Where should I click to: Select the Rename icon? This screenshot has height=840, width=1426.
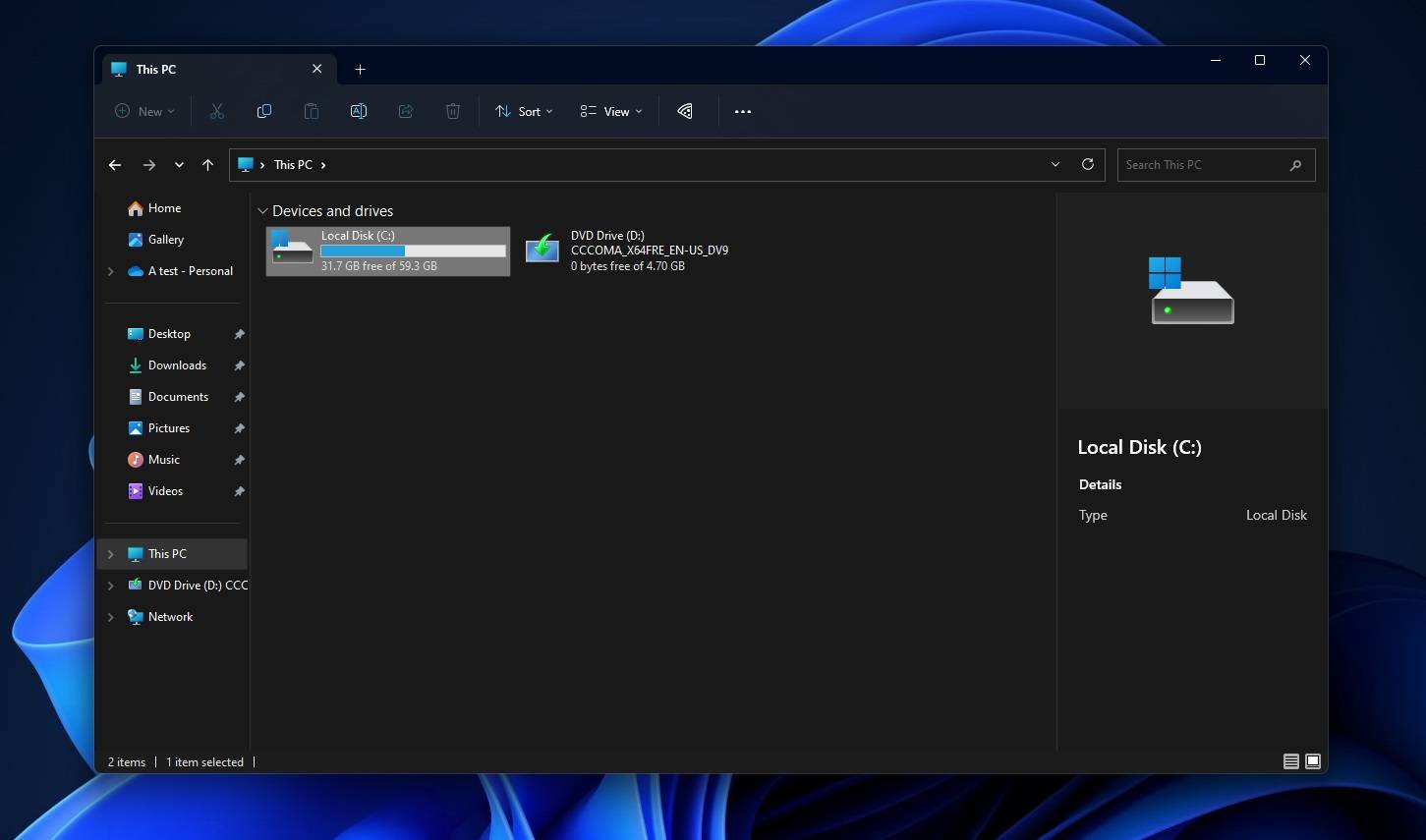point(358,111)
